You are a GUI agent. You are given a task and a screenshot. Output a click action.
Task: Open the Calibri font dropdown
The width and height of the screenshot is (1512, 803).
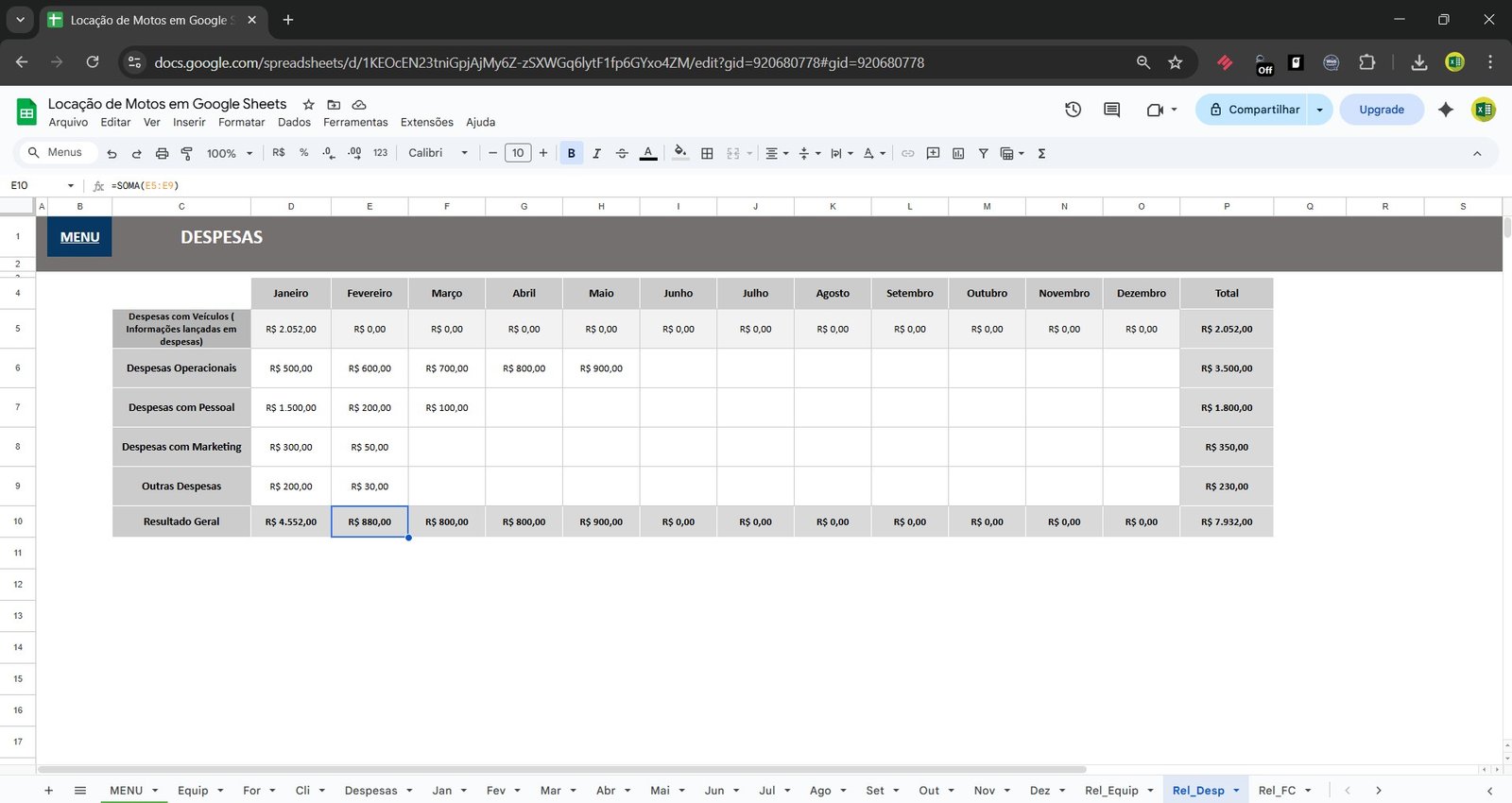(438, 153)
